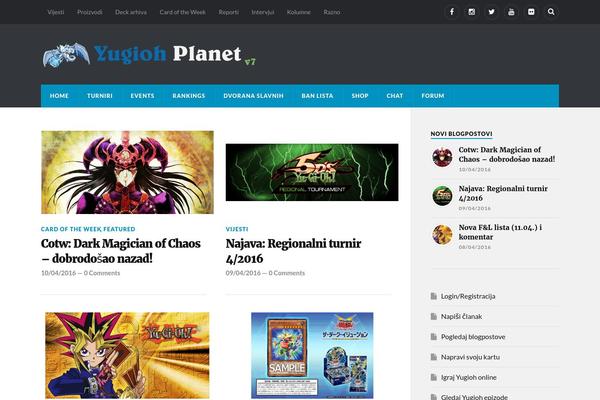Open Dark Magician of Chaos article image

pyautogui.click(x=127, y=172)
